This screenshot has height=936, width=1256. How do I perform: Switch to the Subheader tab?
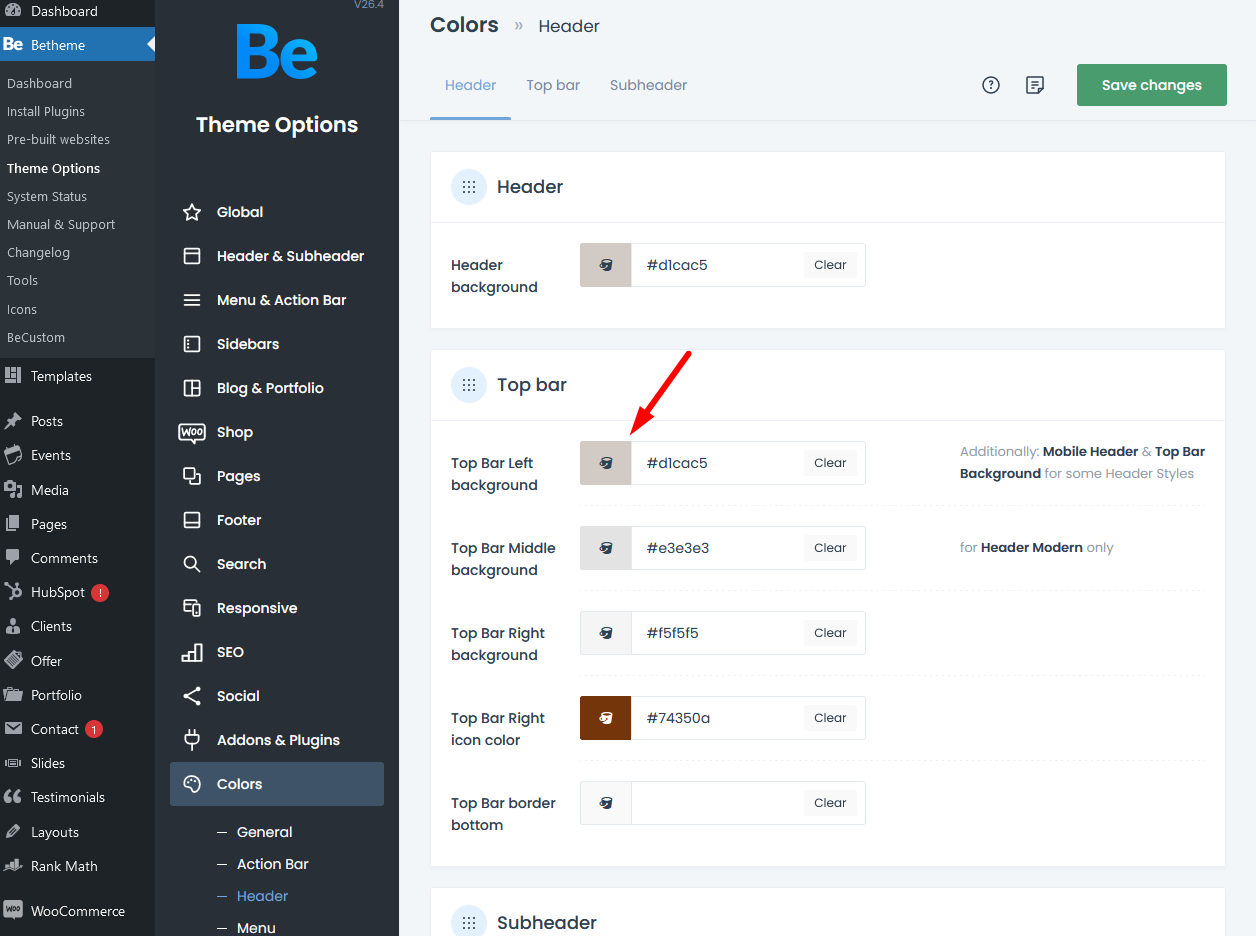[648, 85]
